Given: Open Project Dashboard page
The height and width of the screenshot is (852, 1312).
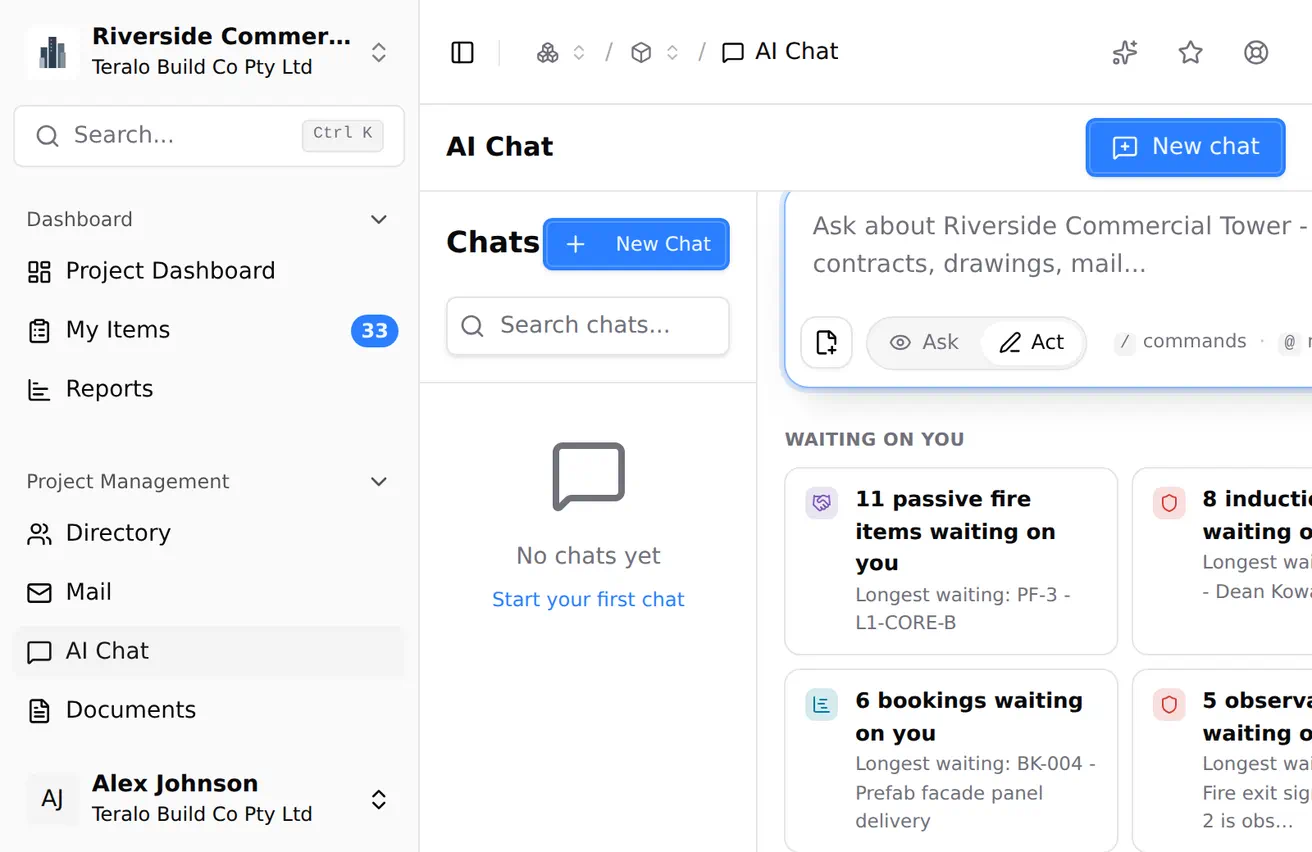Looking at the screenshot, I should pyautogui.click(x=209, y=272).
